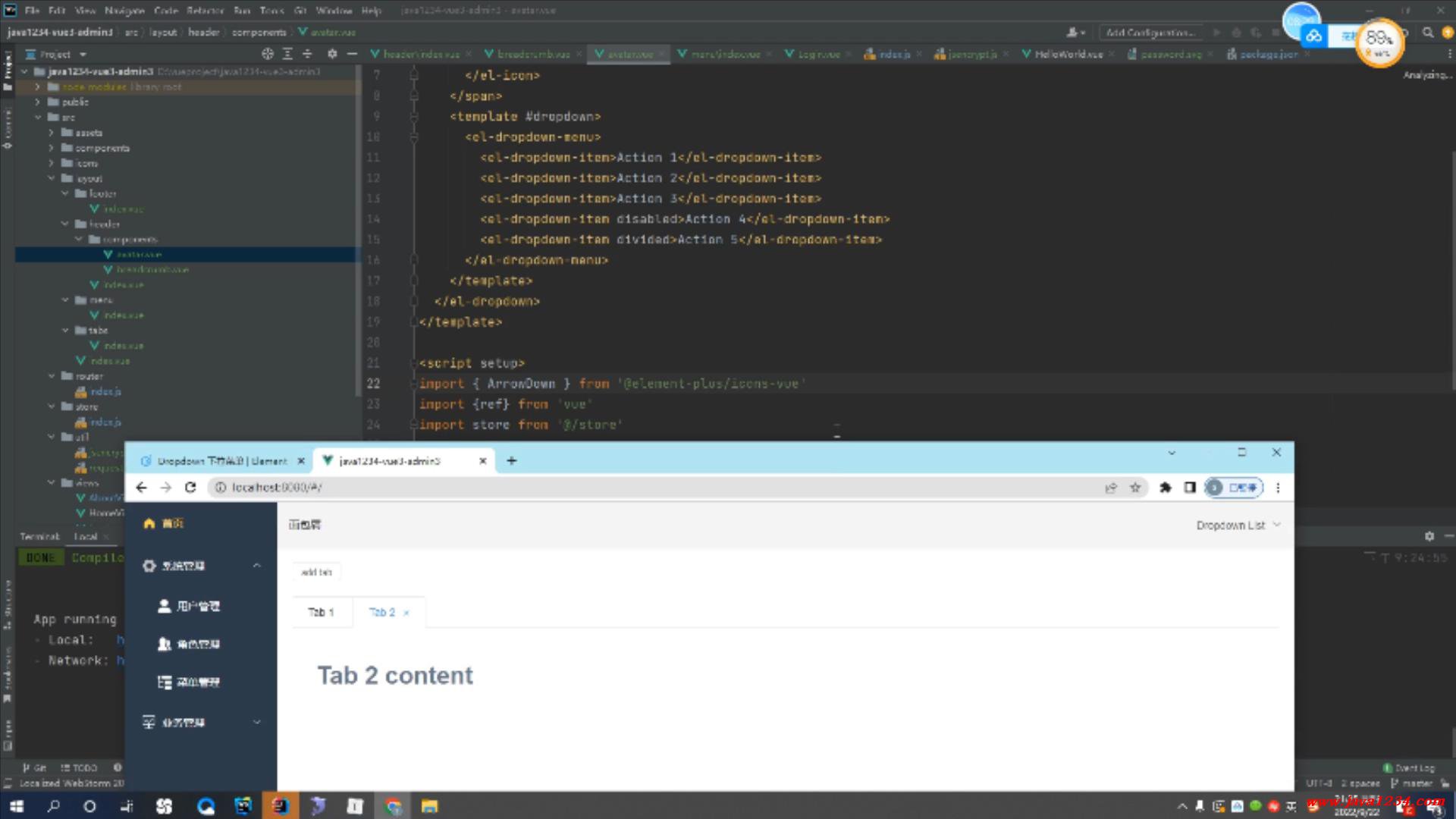Screen dimensions: 1456x819
Task: Open the browser extensions puzzle icon
Action: click(x=1166, y=488)
